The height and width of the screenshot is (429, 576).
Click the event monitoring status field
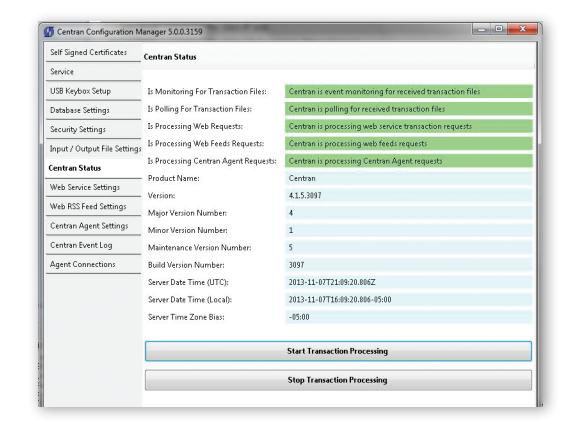[x=408, y=91]
